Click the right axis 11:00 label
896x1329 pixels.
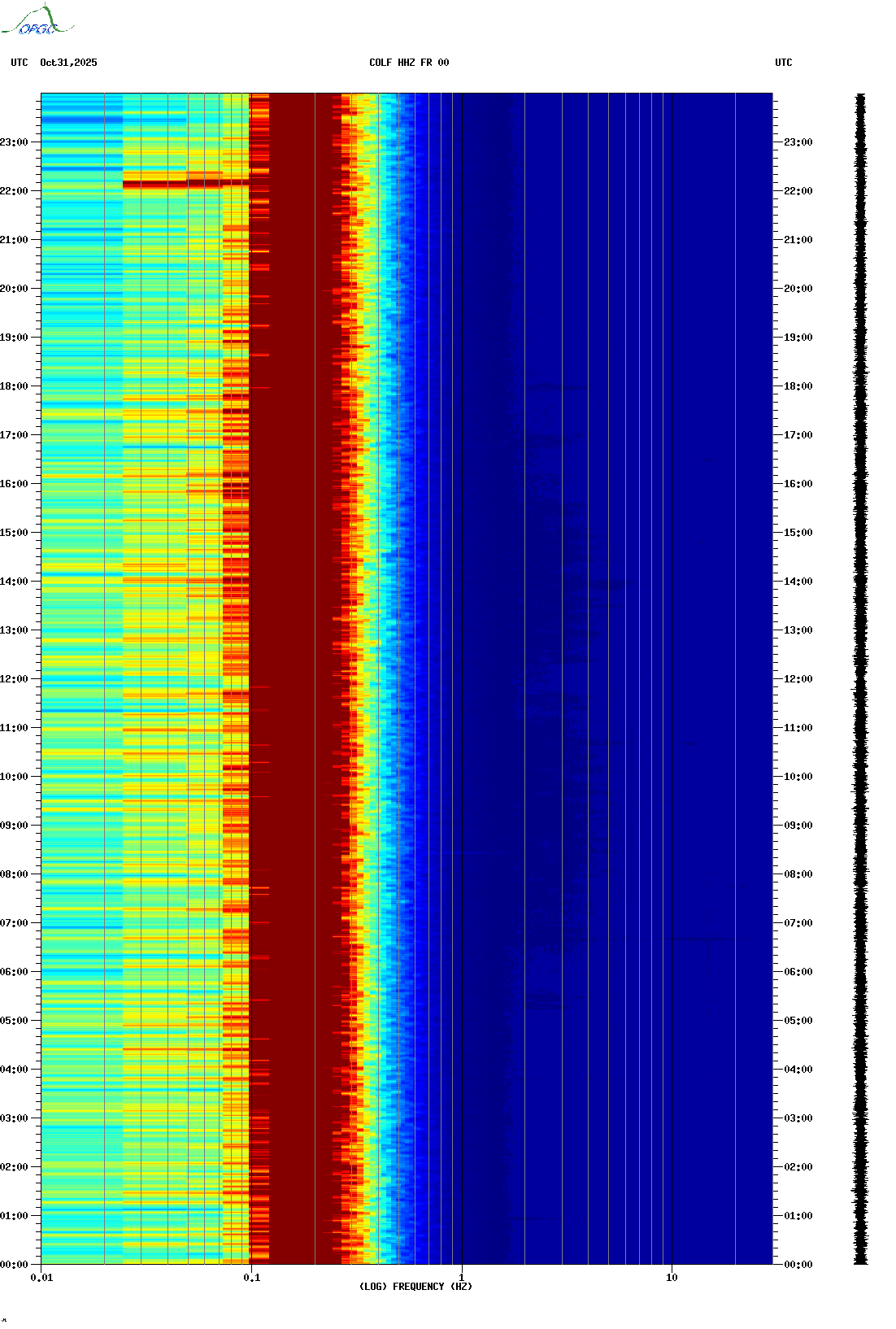798,728
